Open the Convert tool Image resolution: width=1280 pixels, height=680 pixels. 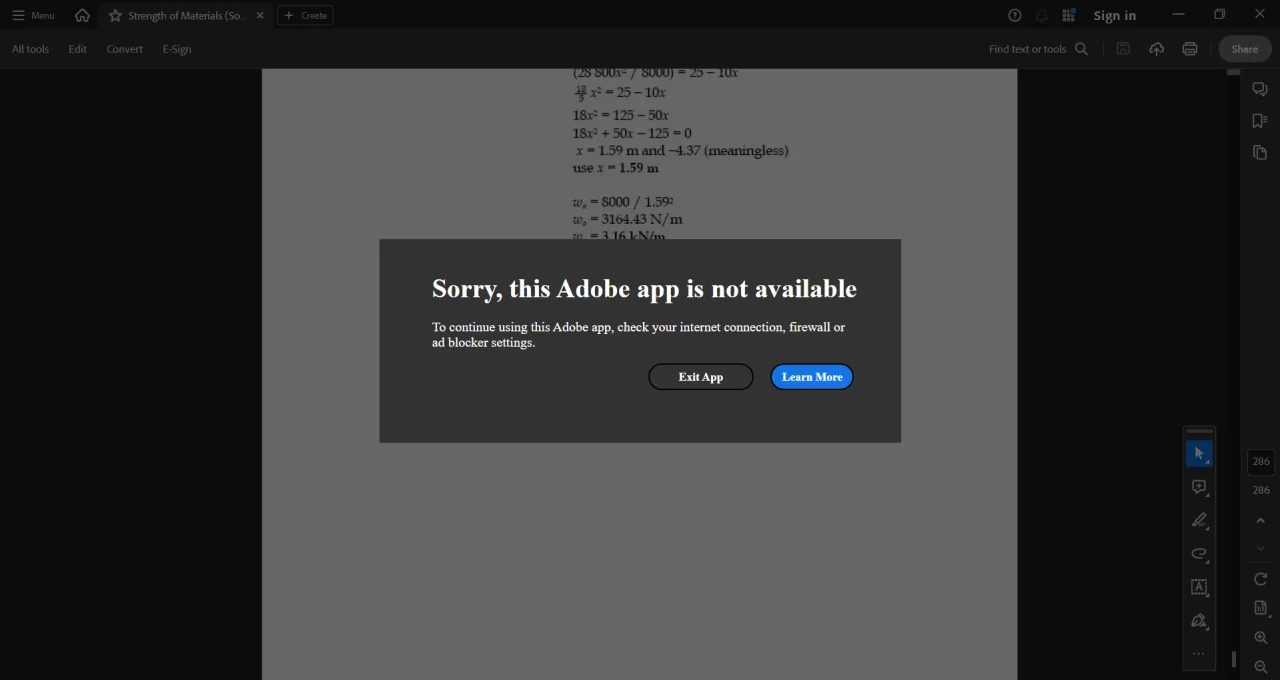[x=125, y=49]
